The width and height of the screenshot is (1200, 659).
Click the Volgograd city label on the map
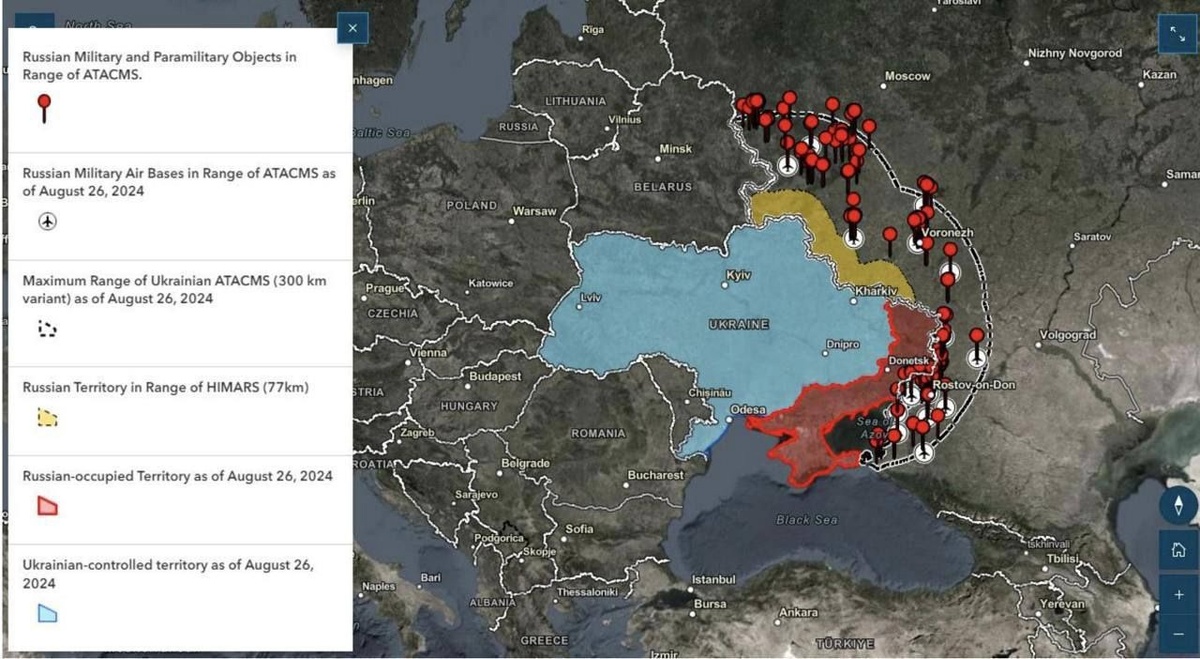coord(1068,335)
